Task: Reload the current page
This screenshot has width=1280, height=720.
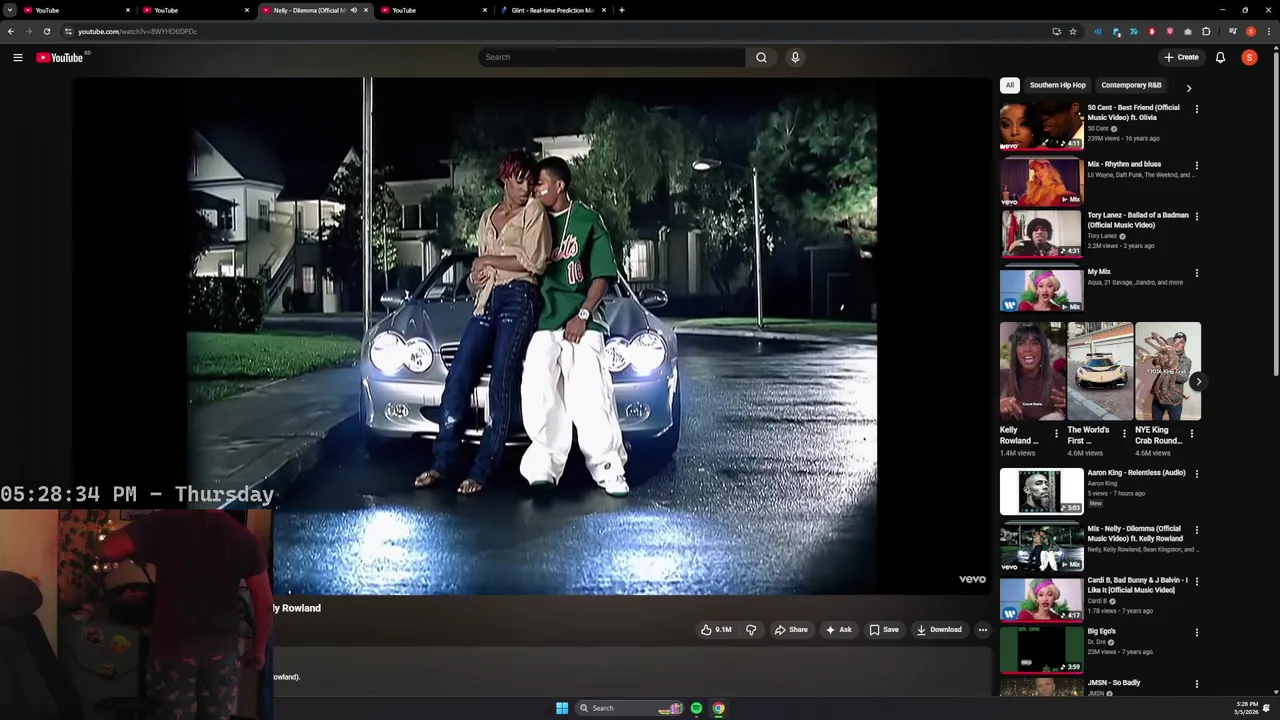Action: pos(46,31)
